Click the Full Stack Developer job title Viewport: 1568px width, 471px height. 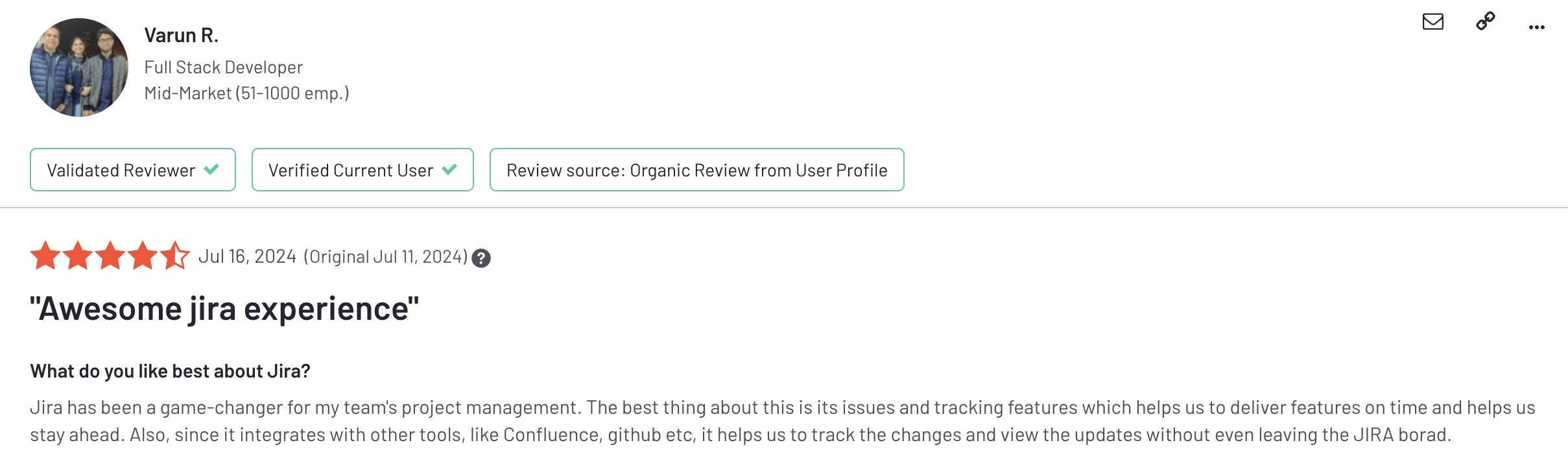(x=223, y=67)
